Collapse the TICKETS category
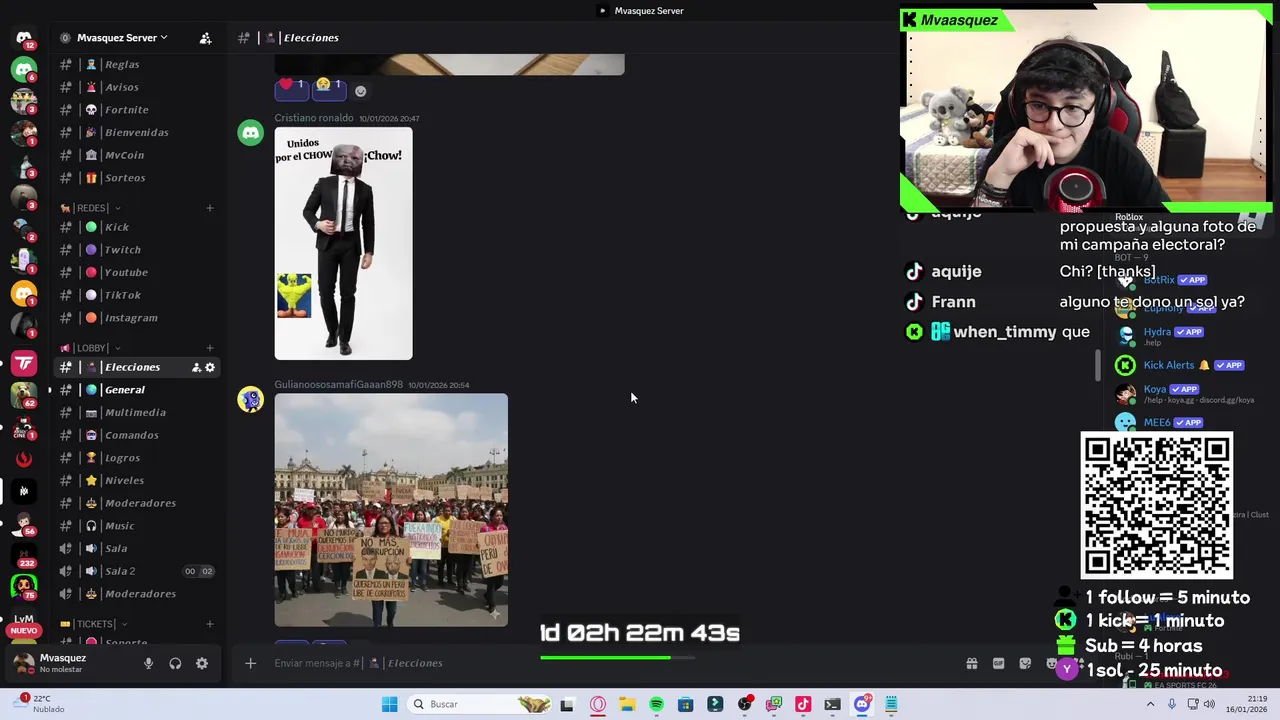The width and height of the screenshot is (1280, 720). pos(93,624)
